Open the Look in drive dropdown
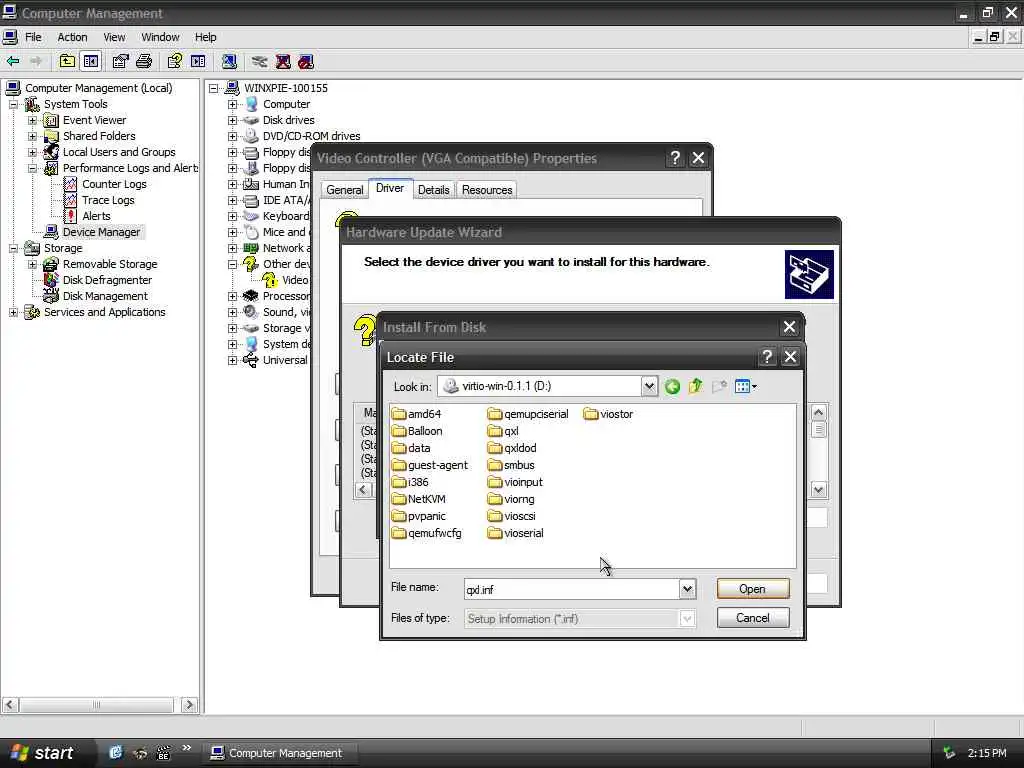 coord(648,386)
